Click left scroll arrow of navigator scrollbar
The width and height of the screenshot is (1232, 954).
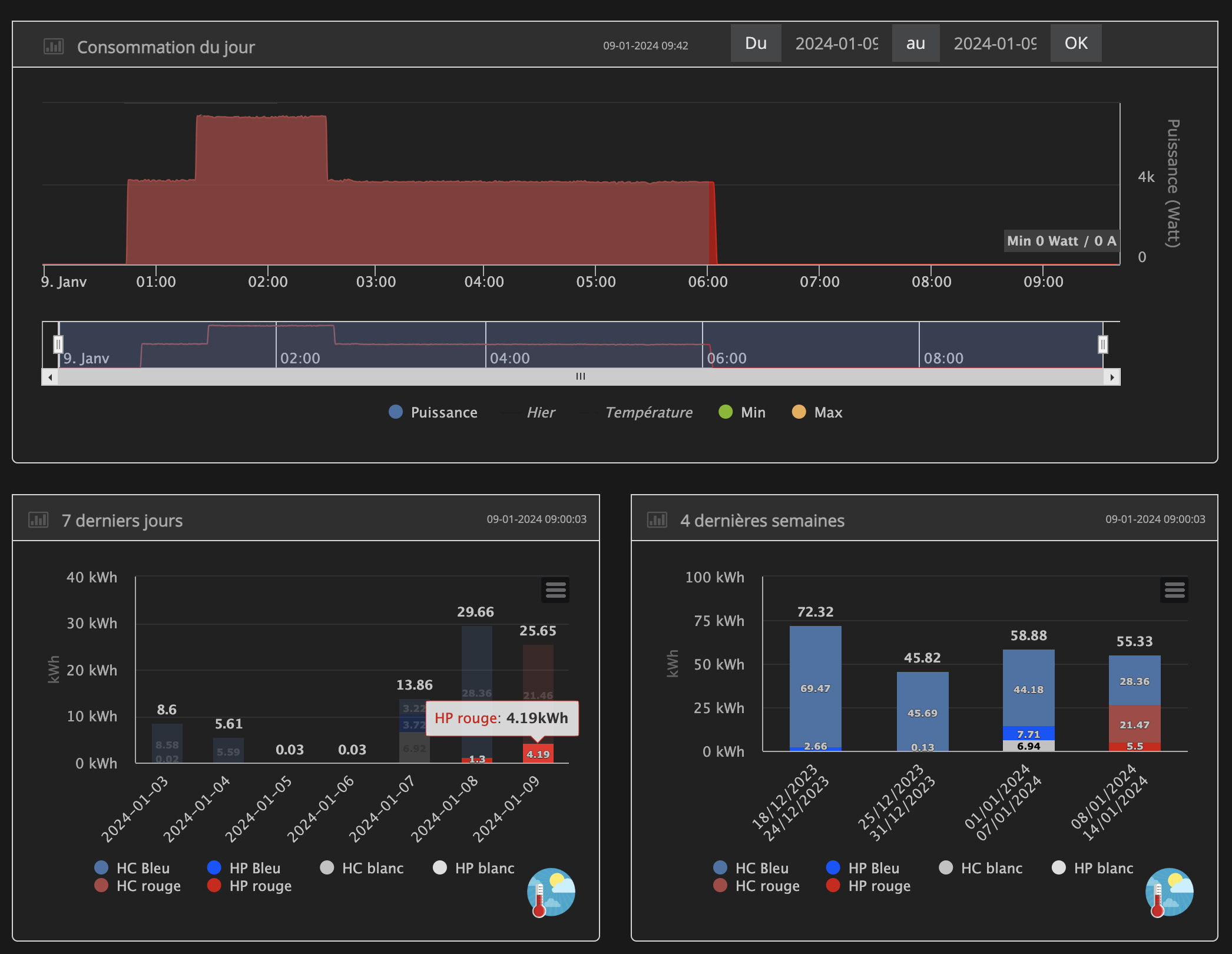pyautogui.click(x=50, y=377)
